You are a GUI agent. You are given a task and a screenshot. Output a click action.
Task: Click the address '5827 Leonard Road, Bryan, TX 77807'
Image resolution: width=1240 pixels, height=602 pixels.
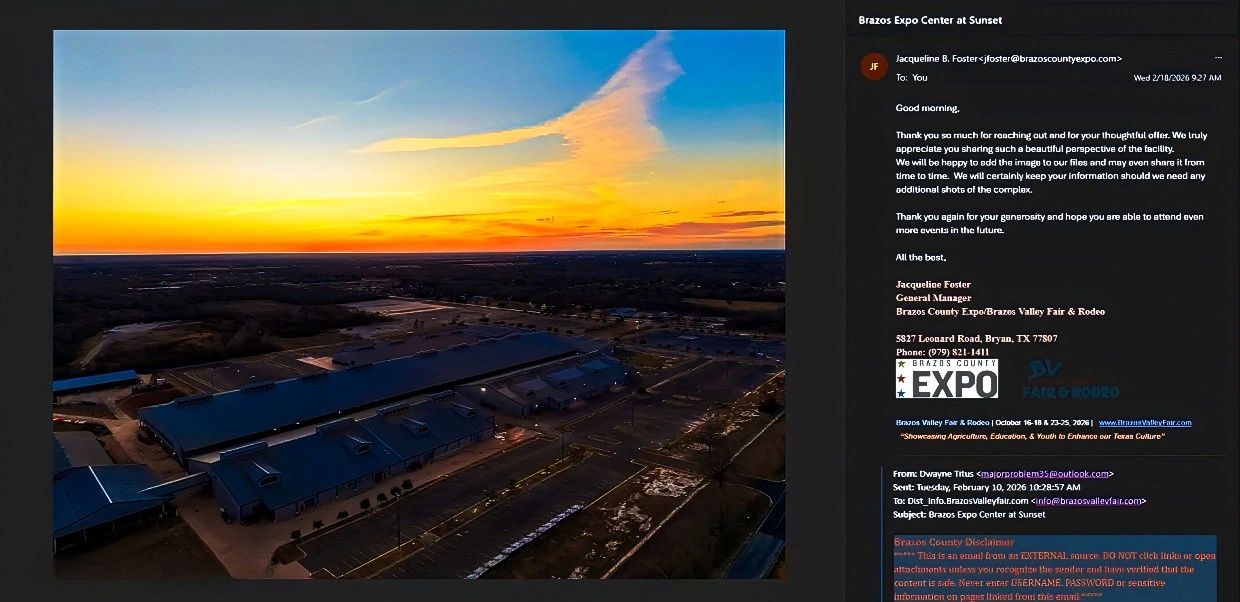[976, 339]
